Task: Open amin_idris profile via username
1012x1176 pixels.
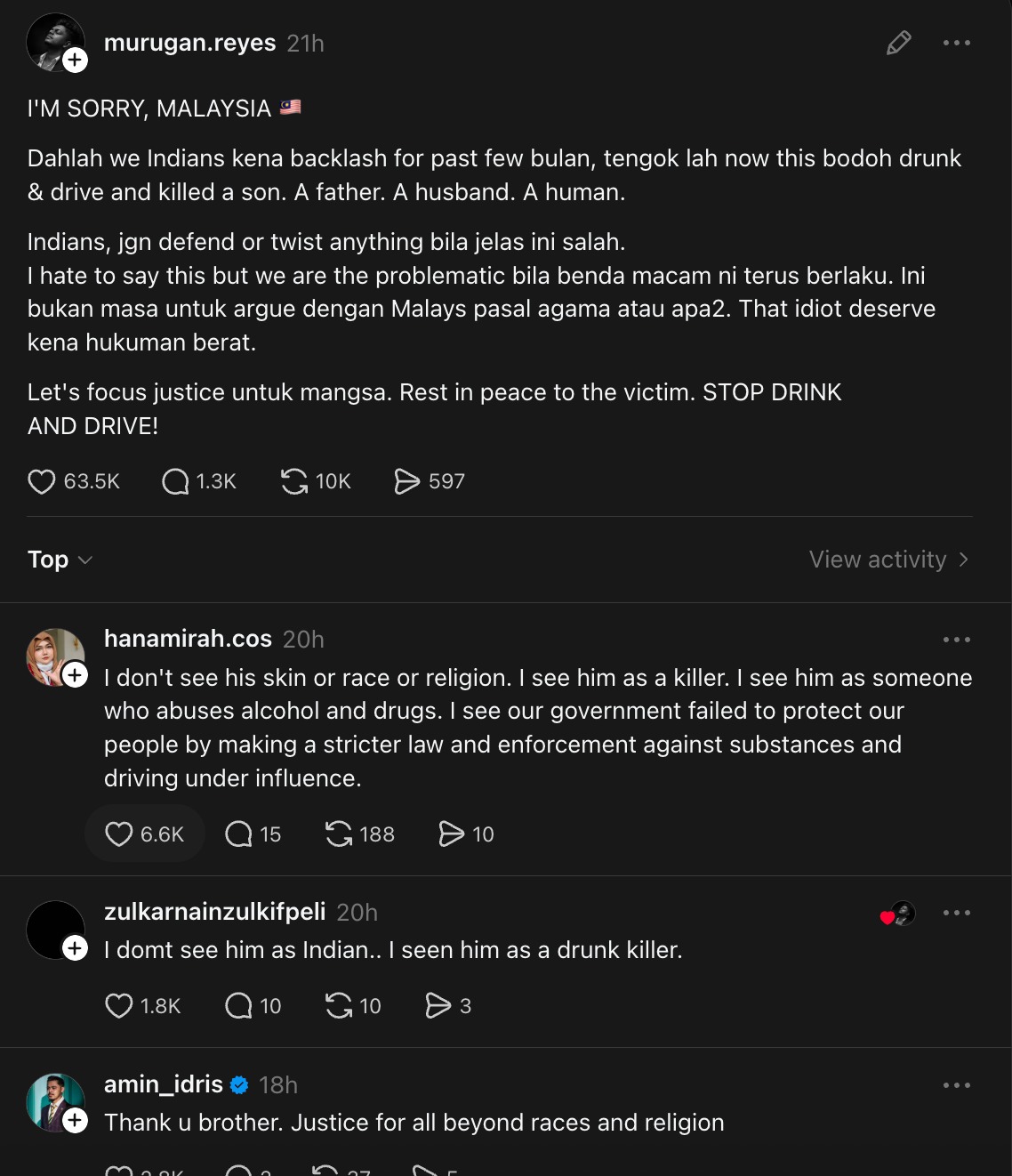Action: pyautogui.click(x=164, y=1084)
